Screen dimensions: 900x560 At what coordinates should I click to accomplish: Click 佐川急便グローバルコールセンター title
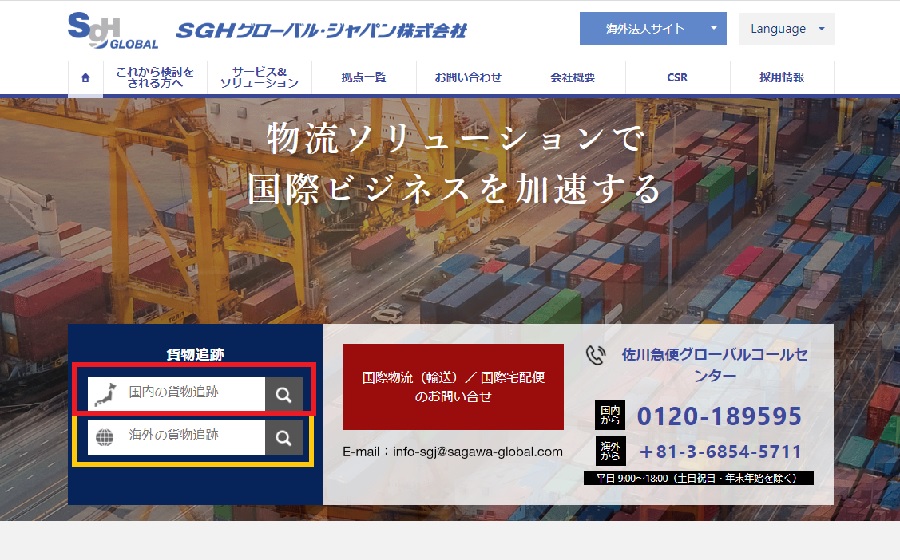[715, 365]
